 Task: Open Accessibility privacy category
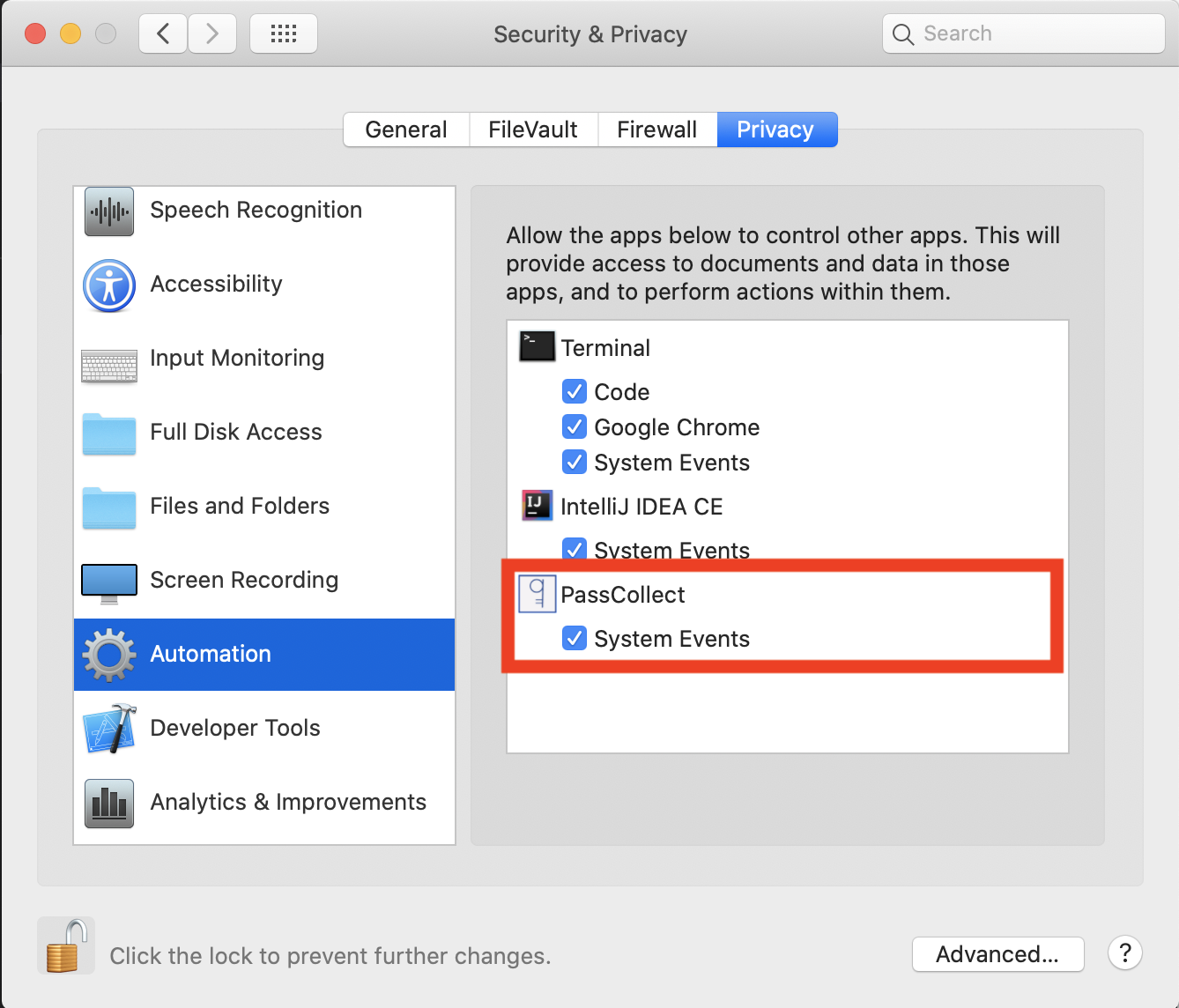coord(264,285)
